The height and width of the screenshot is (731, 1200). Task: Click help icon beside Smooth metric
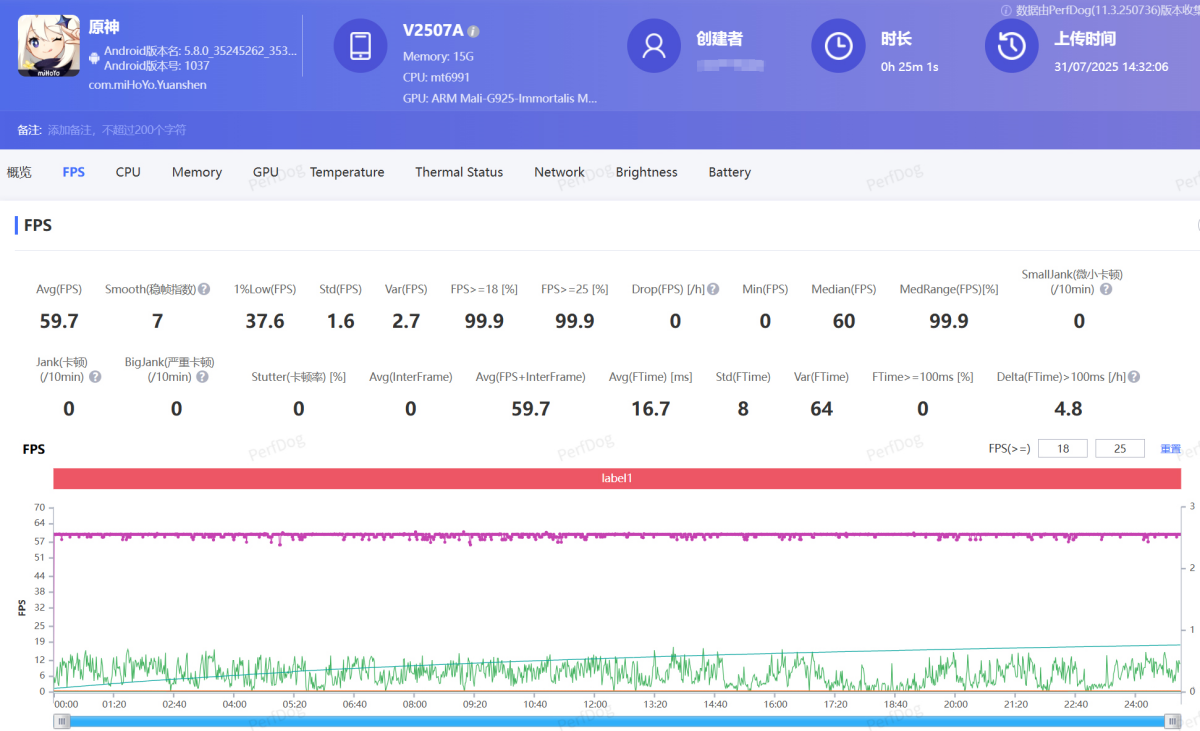[204, 289]
